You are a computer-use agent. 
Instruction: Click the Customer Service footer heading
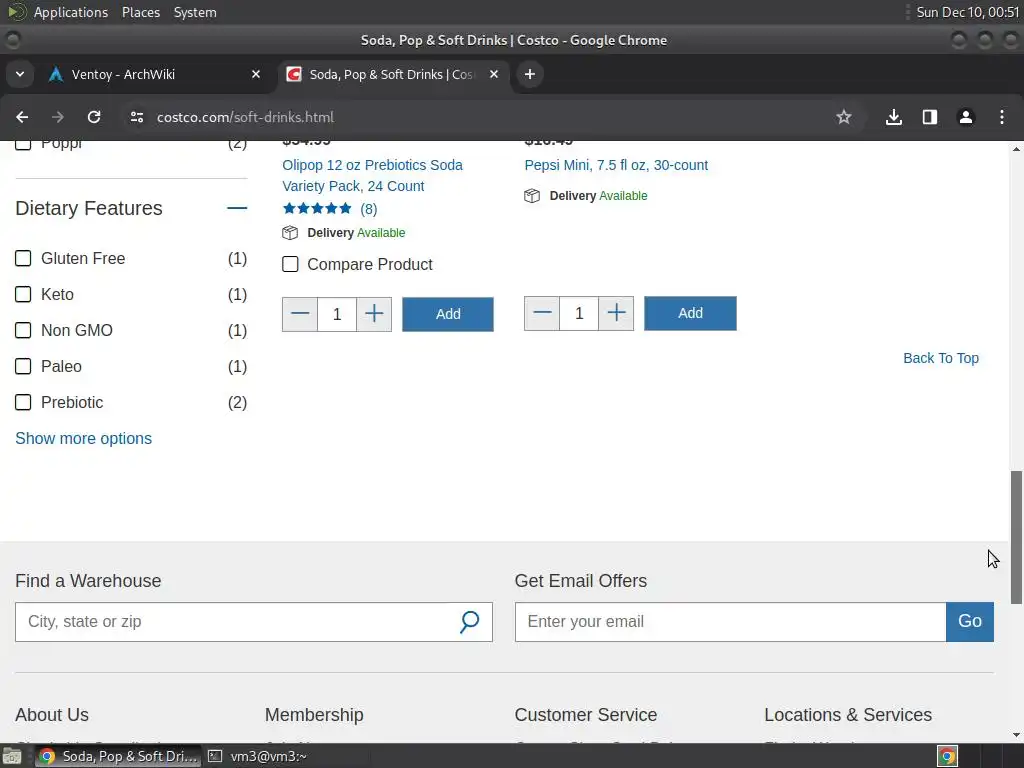(586, 715)
